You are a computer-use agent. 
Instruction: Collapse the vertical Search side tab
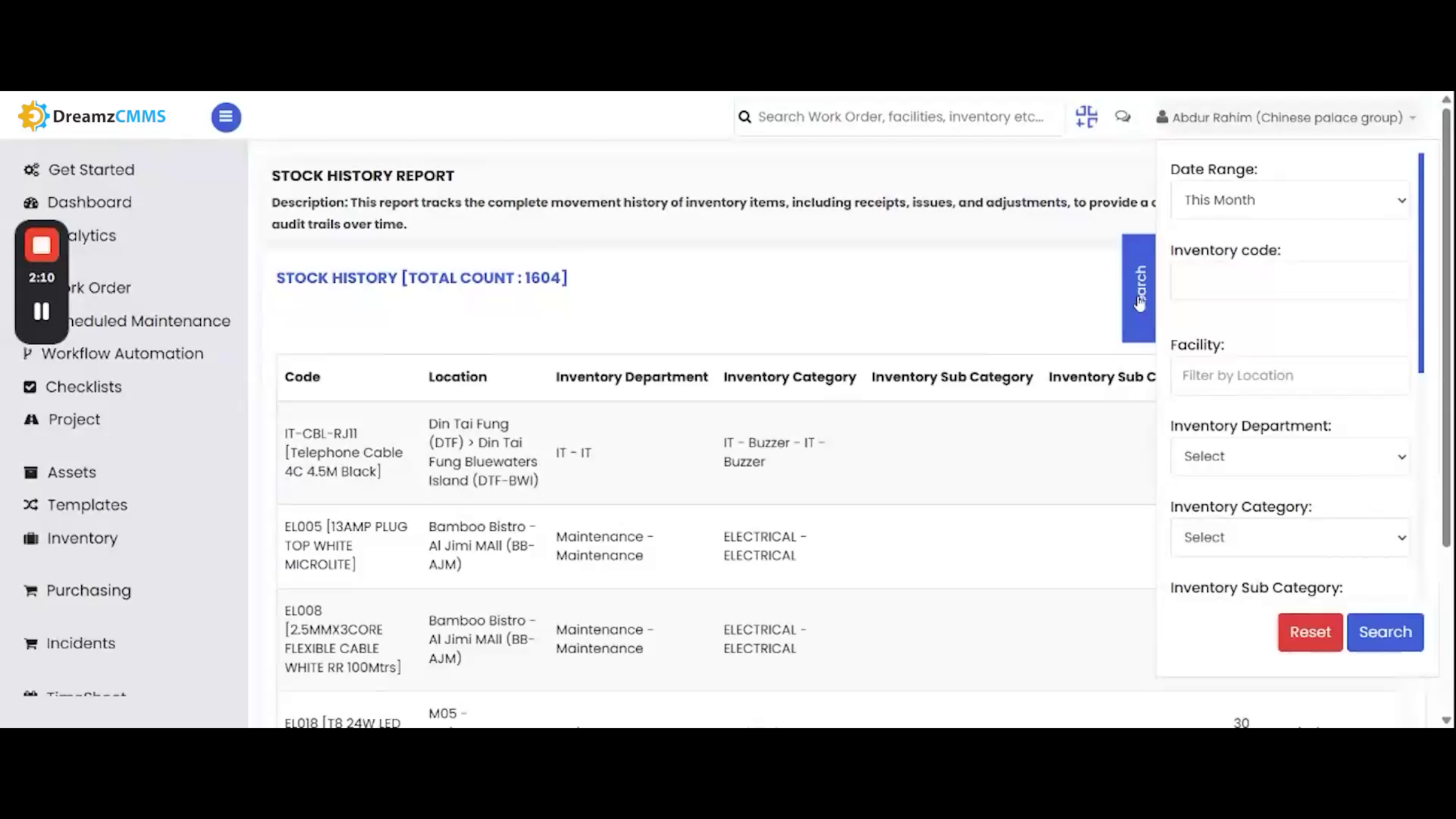tap(1139, 288)
